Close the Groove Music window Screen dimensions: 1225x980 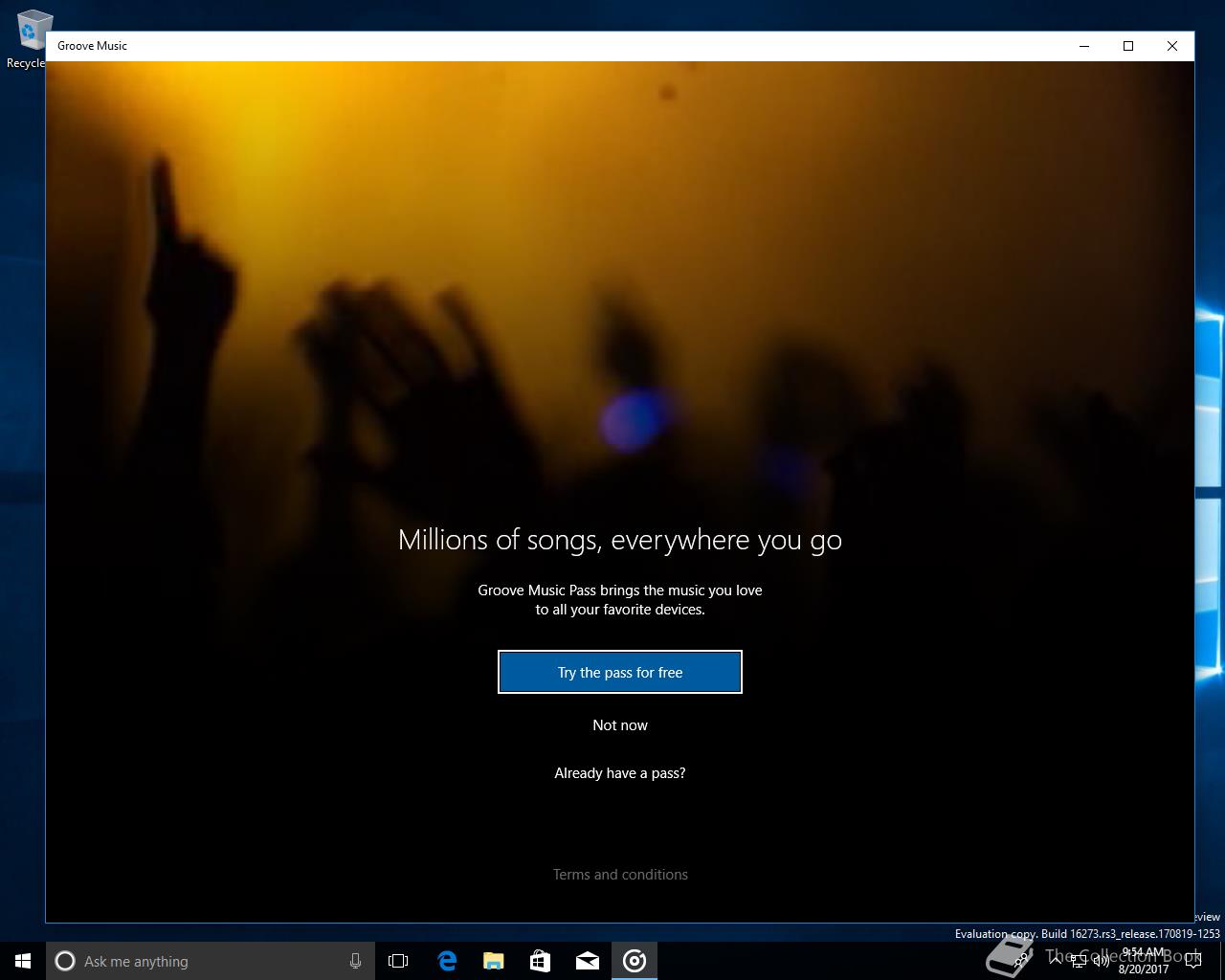[x=1172, y=46]
